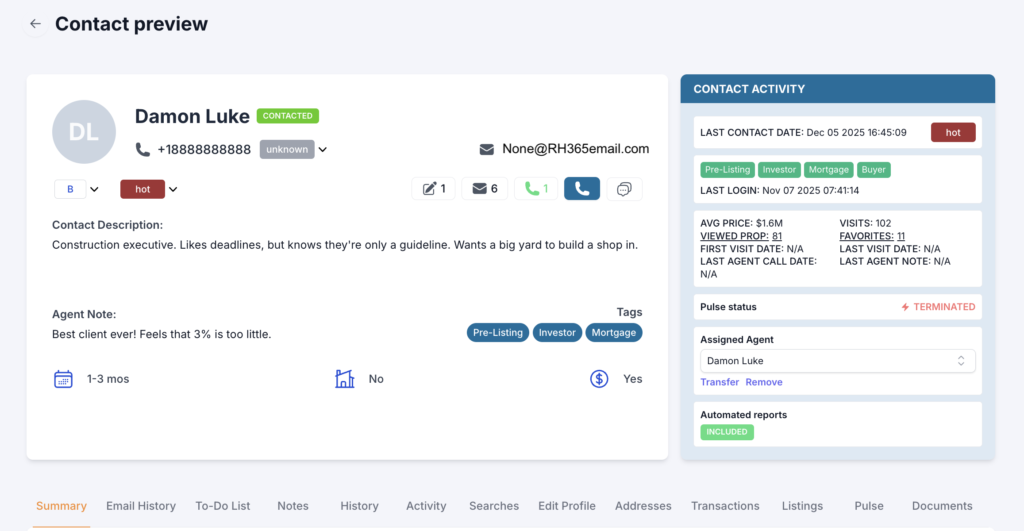Click the green Buyer tag in Contact Activity
This screenshot has width=1024, height=531.
tap(874, 170)
